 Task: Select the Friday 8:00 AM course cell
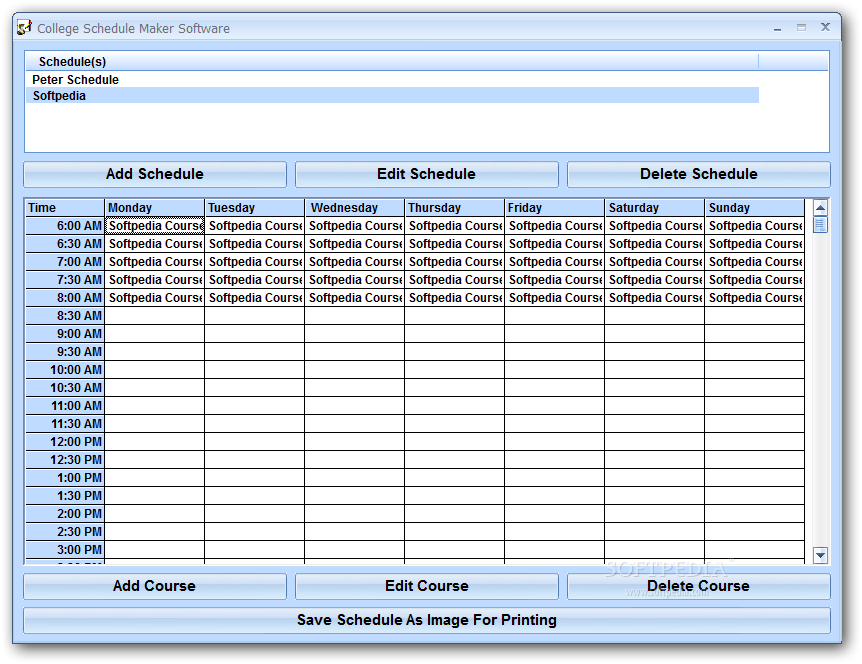click(x=555, y=298)
